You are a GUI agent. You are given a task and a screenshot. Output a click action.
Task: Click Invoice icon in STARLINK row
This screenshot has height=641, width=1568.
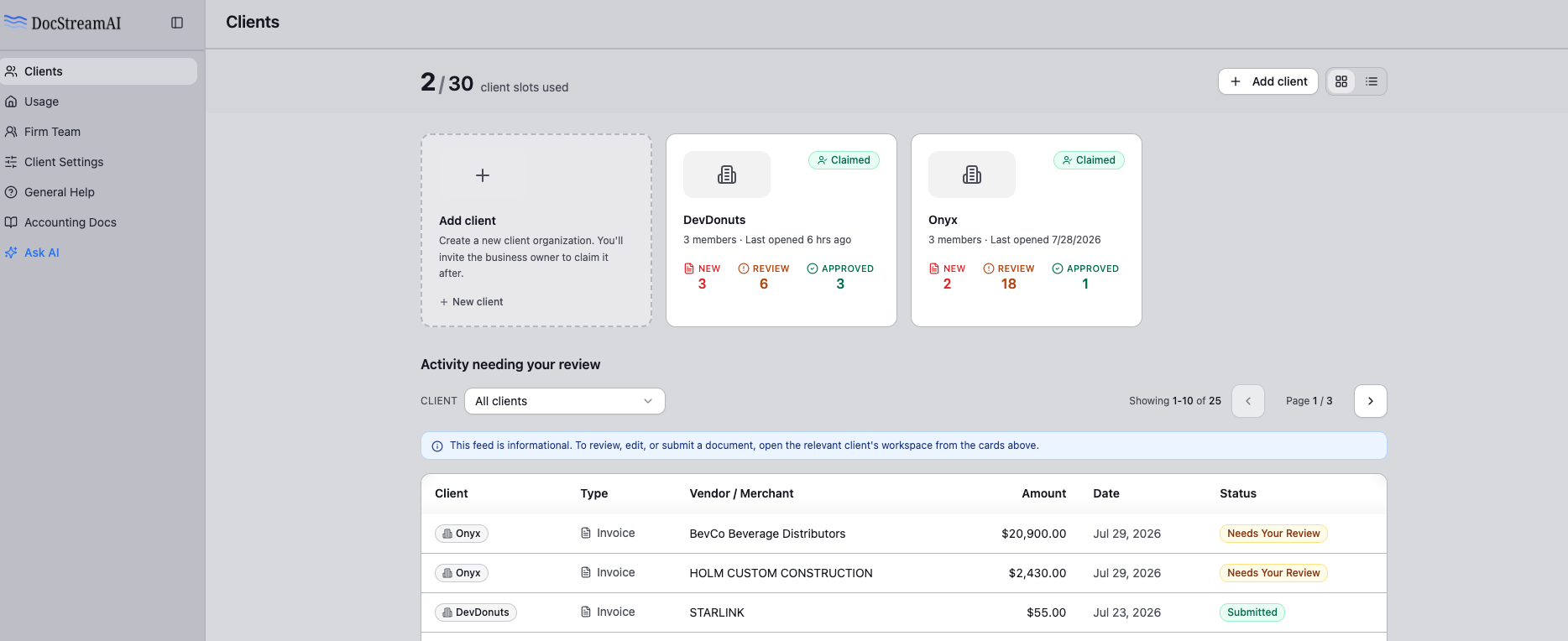tap(586, 612)
